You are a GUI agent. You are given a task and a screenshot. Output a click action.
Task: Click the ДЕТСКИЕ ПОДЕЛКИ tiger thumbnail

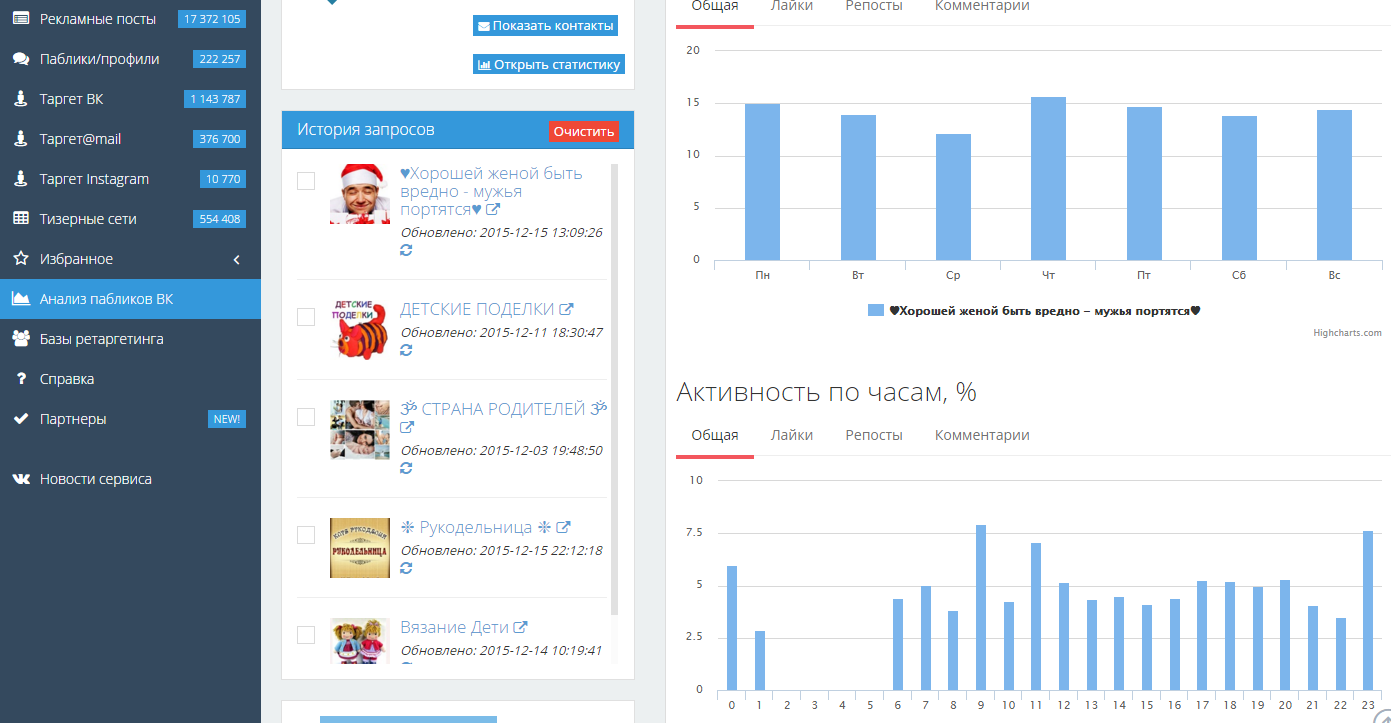click(360, 330)
